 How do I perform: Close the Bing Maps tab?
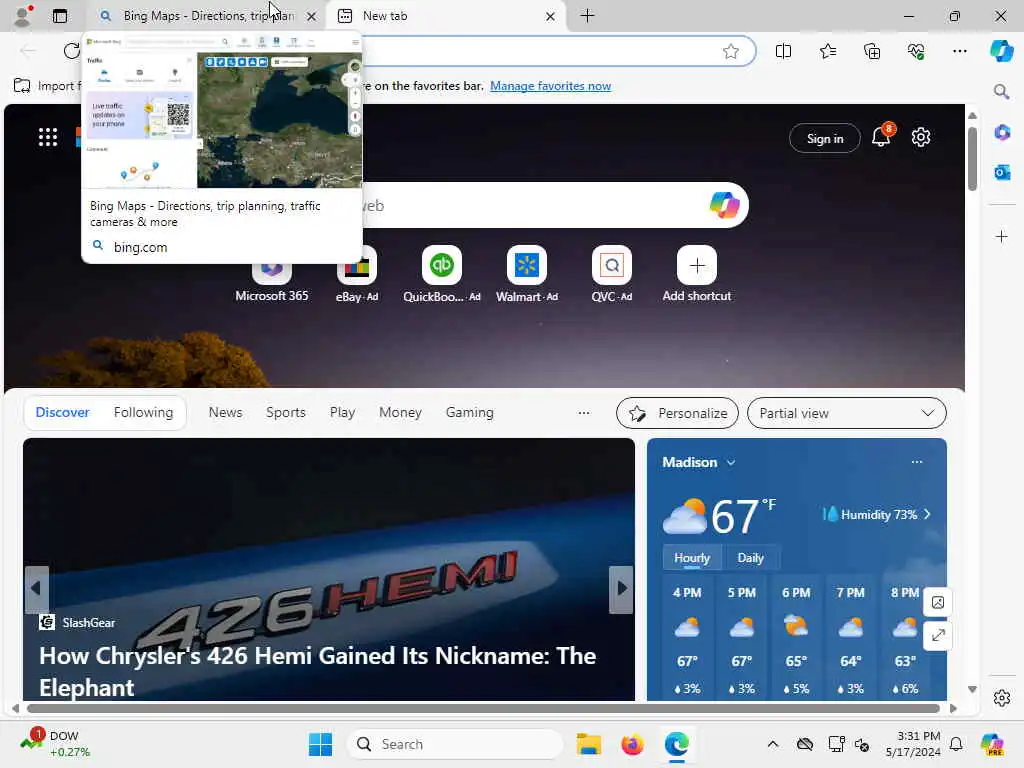pyautogui.click(x=312, y=16)
